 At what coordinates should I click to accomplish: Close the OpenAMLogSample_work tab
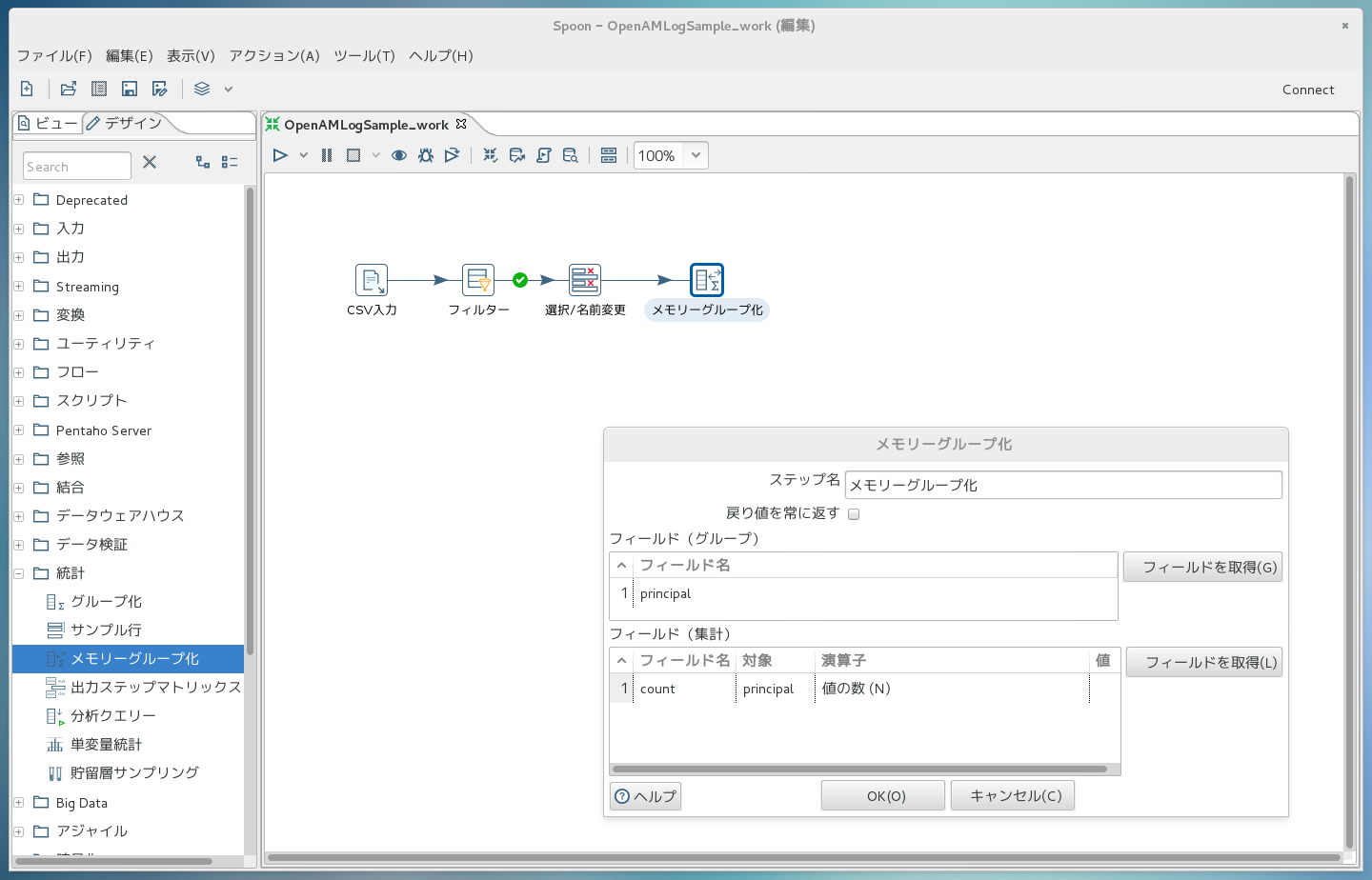(x=461, y=124)
